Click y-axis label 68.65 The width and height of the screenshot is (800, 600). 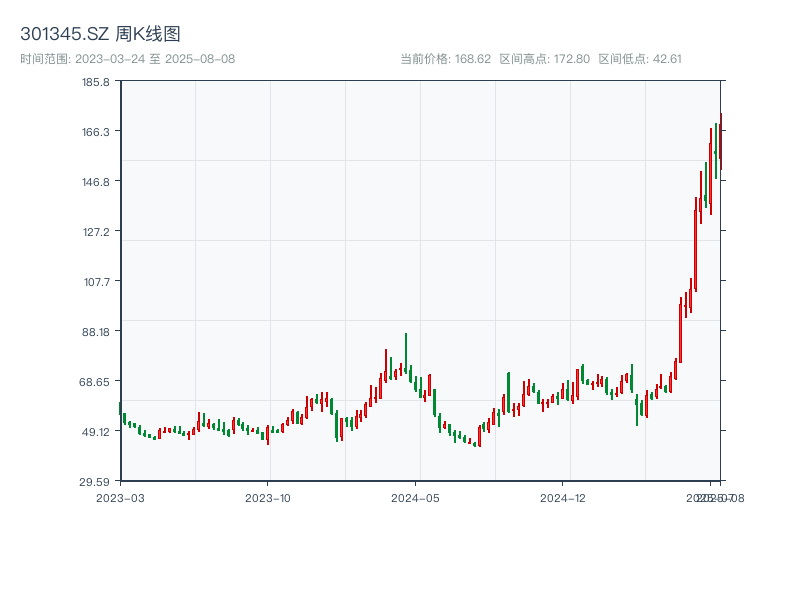(x=94, y=382)
